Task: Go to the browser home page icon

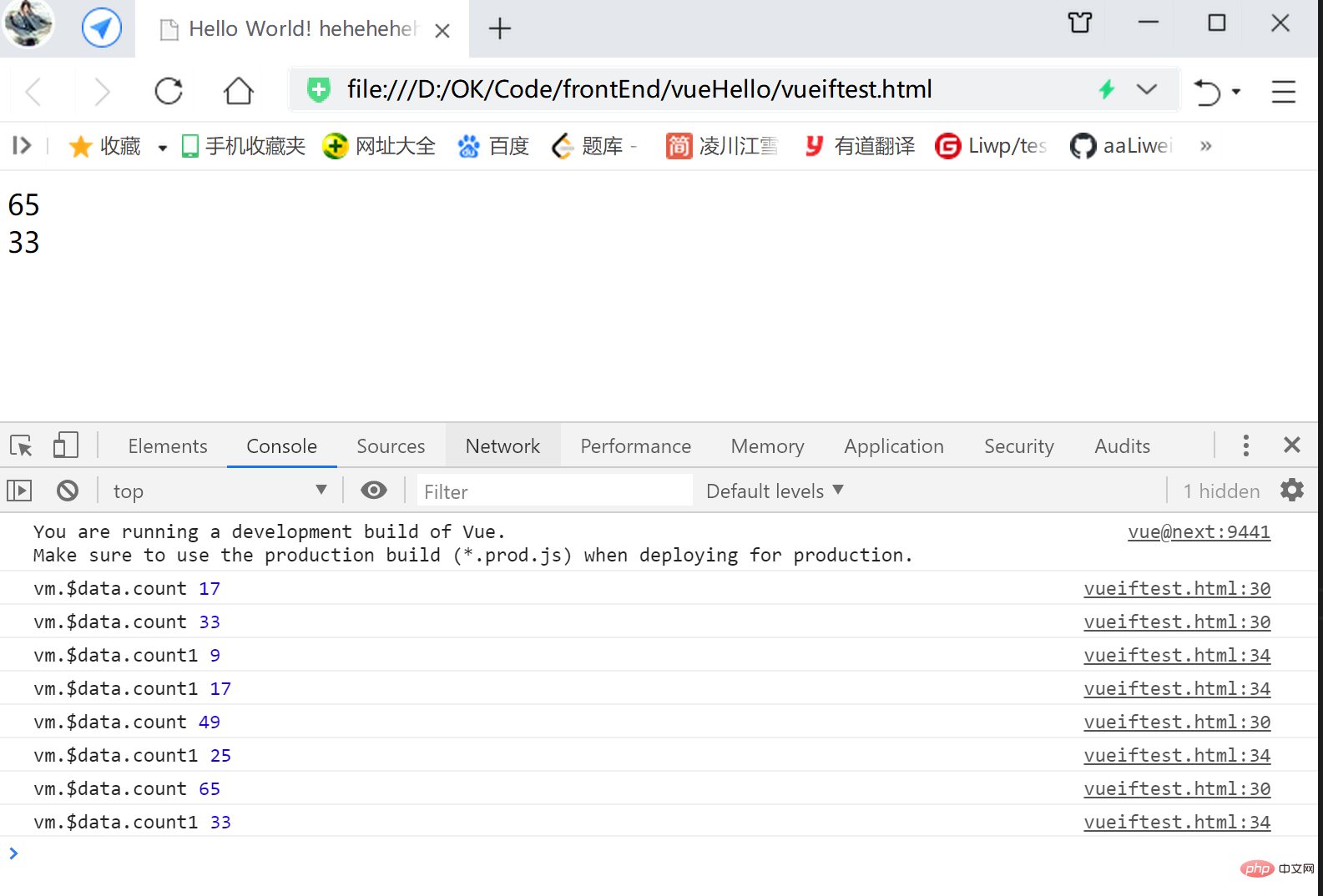Action: click(238, 91)
